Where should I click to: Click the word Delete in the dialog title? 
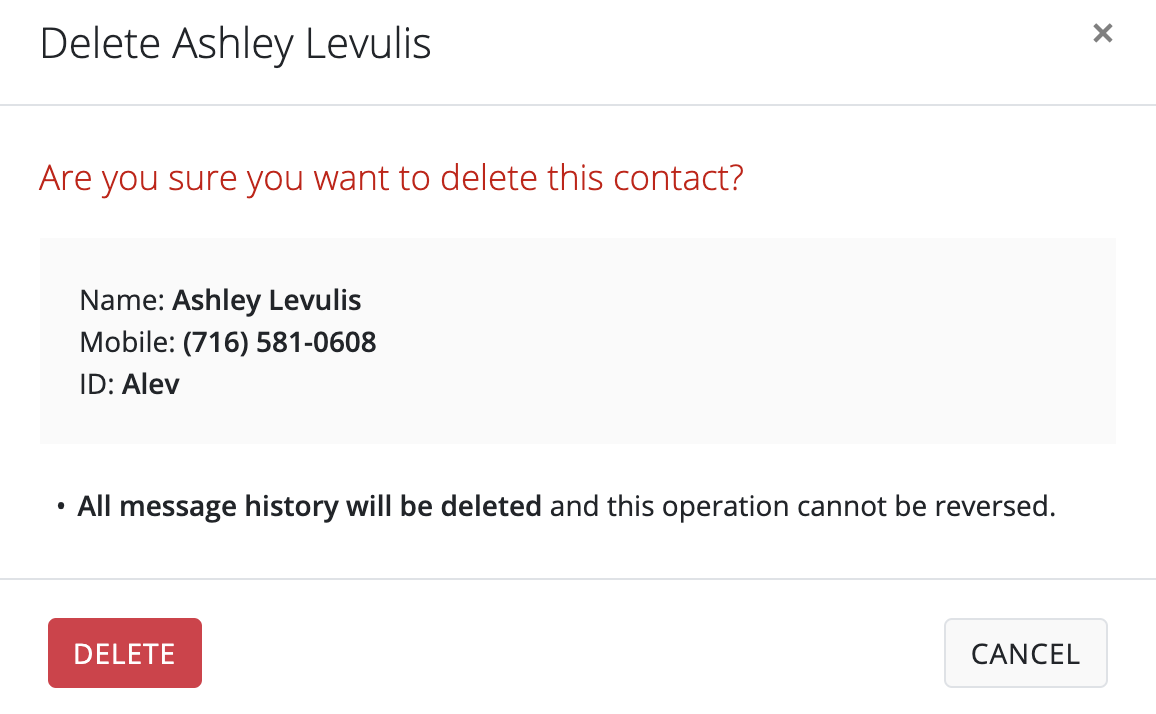(101, 45)
